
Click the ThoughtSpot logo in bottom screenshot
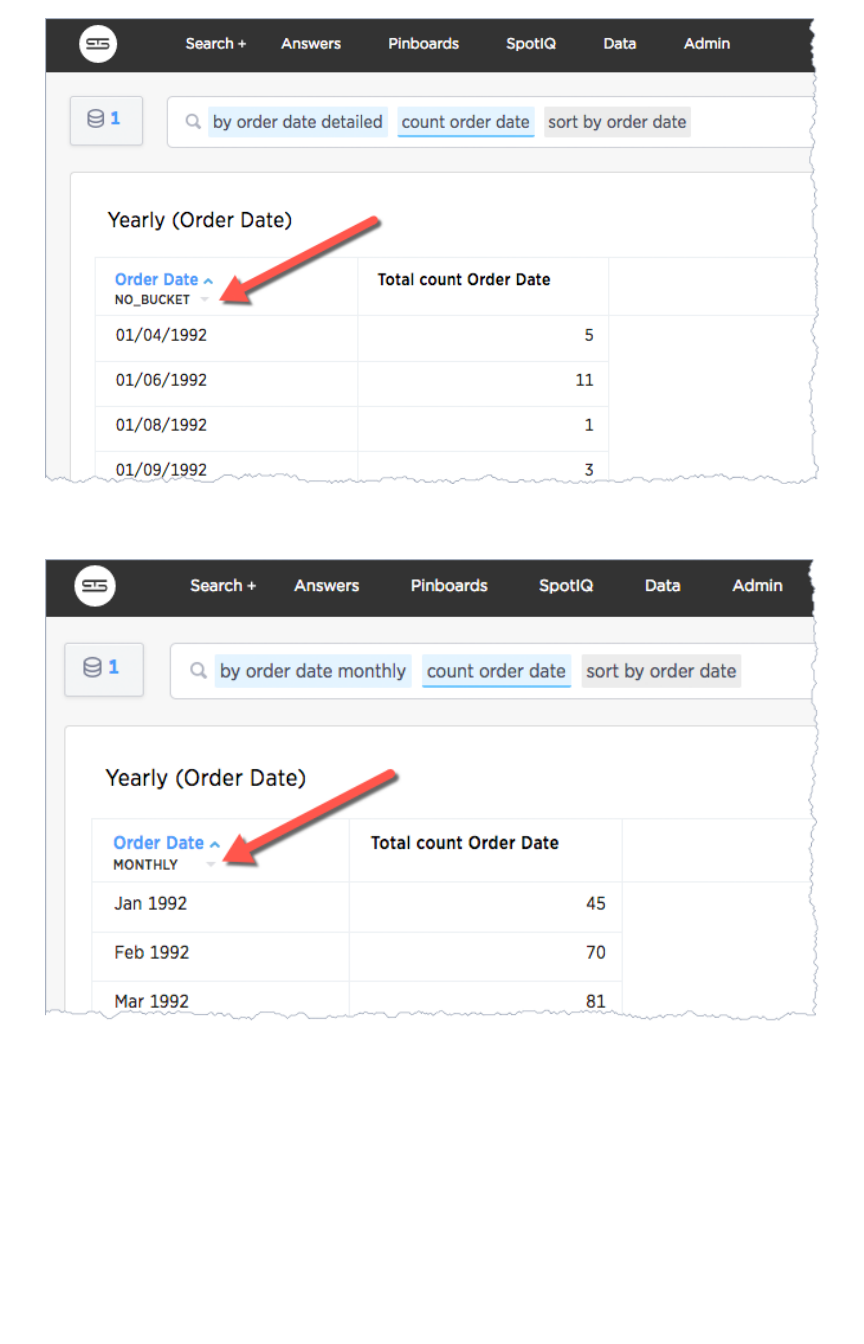[x=95, y=586]
